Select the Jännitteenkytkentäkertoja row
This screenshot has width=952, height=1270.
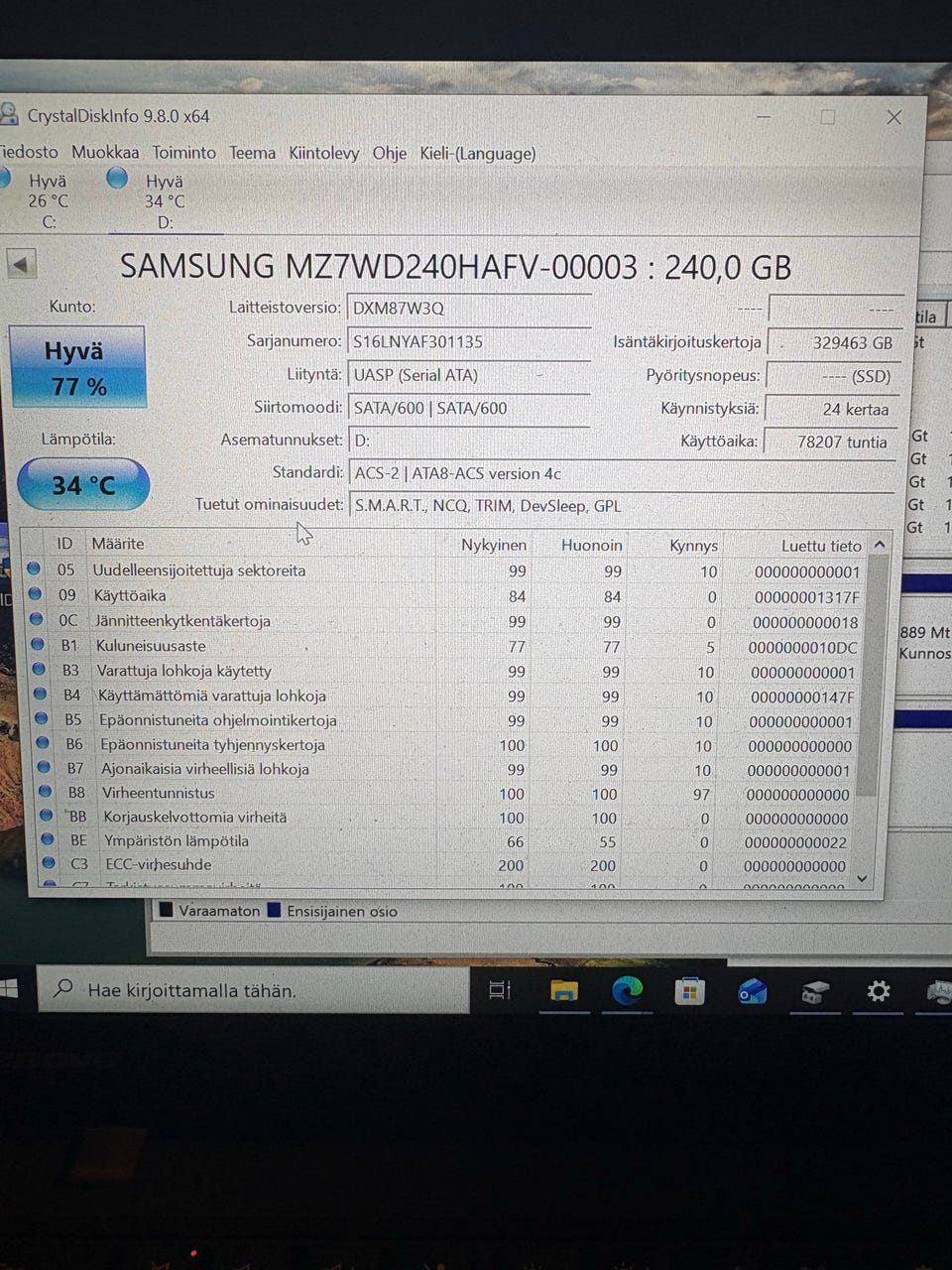(444, 621)
